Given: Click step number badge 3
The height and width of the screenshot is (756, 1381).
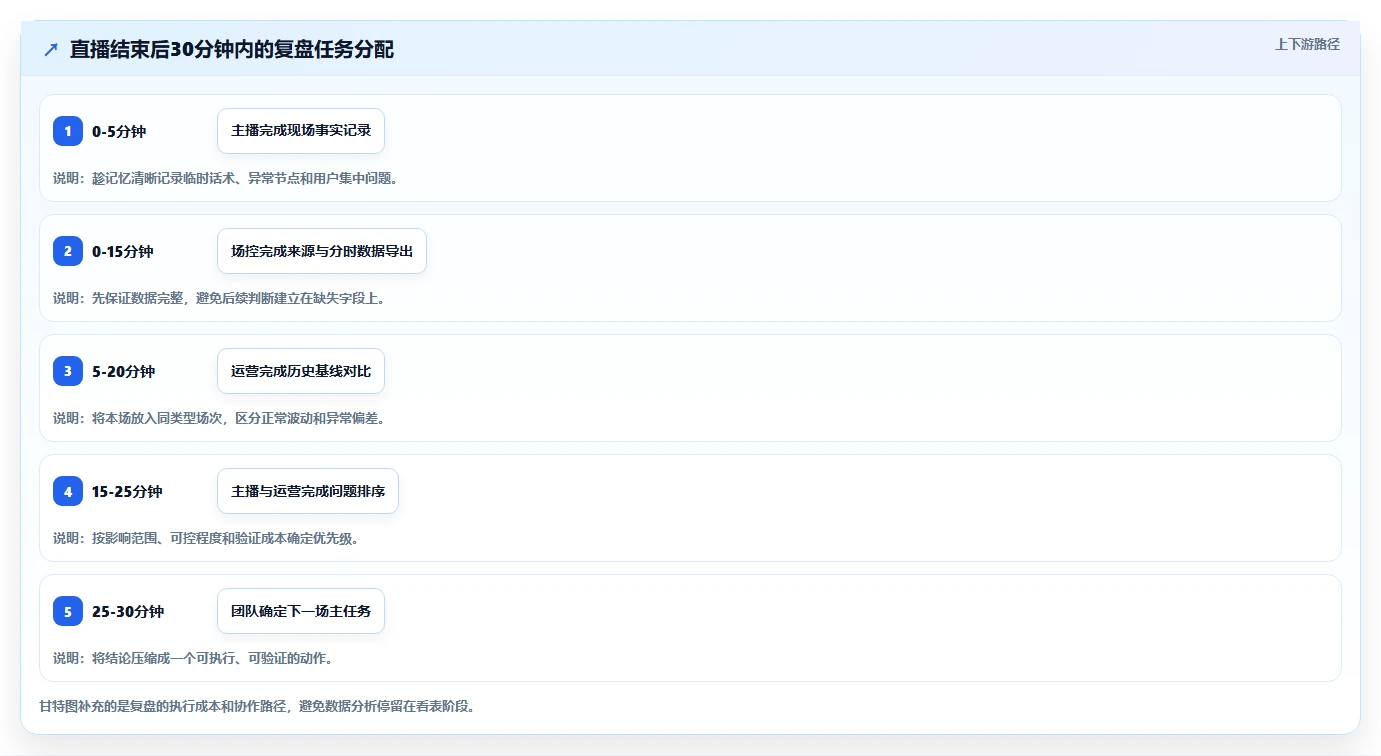Looking at the screenshot, I should click(x=68, y=371).
